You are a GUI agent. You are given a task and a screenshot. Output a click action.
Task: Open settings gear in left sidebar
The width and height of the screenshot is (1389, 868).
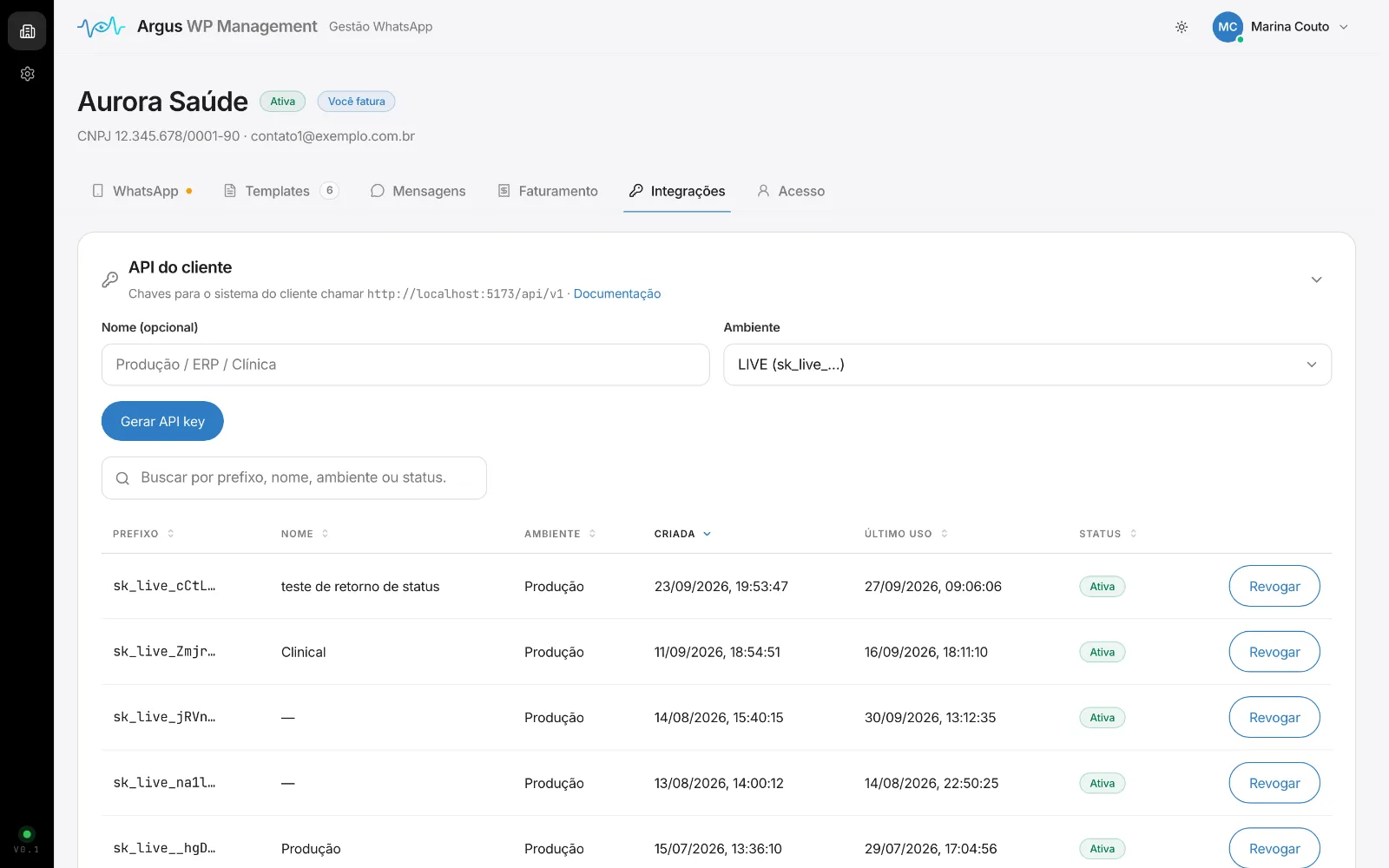point(27,74)
